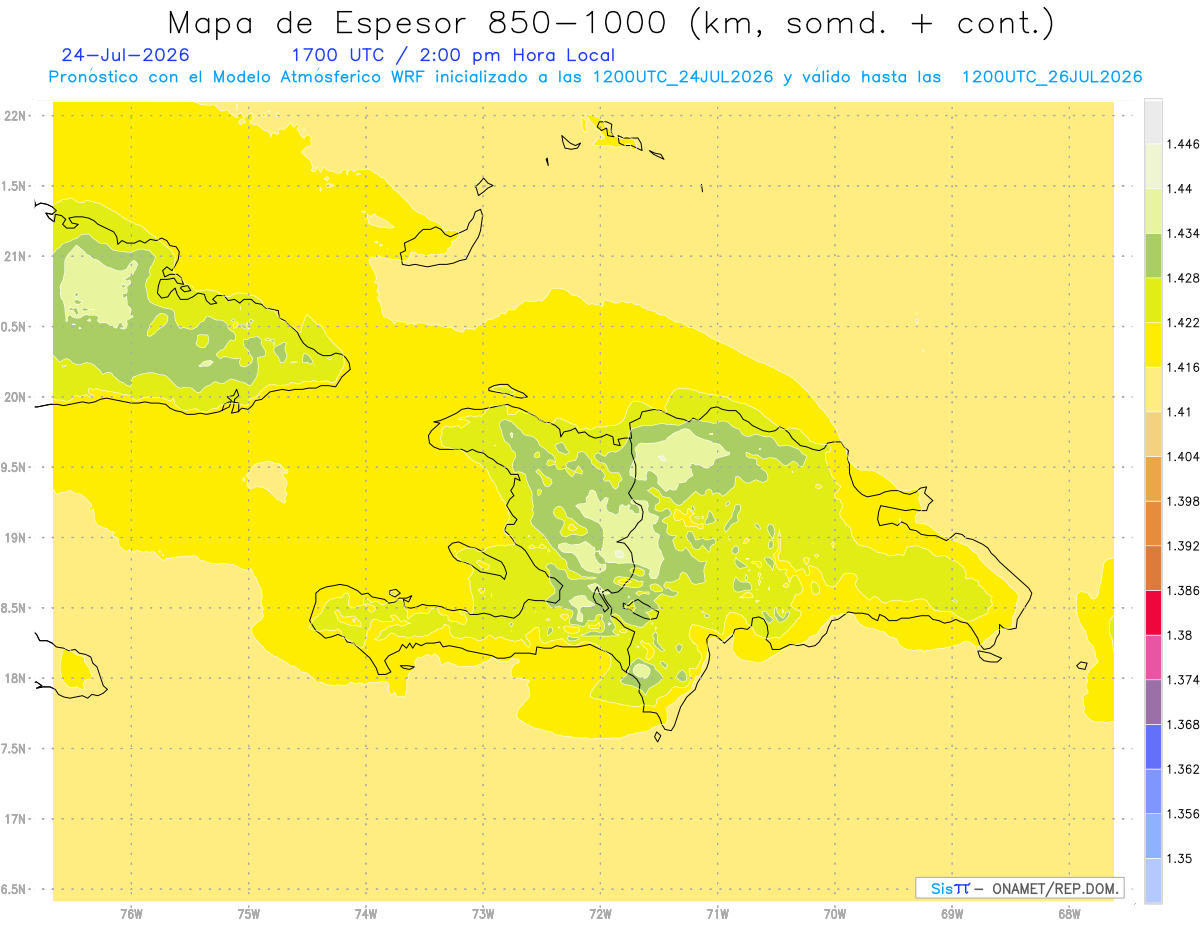The width and height of the screenshot is (1200, 927).
Task: Click the legend value 1.44
Action: (1179, 189)
